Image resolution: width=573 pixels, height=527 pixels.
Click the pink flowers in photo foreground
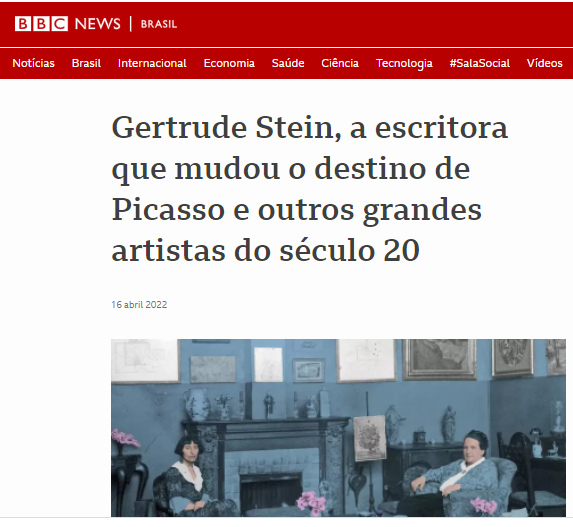pyautogui.click(x=311, y=503)
